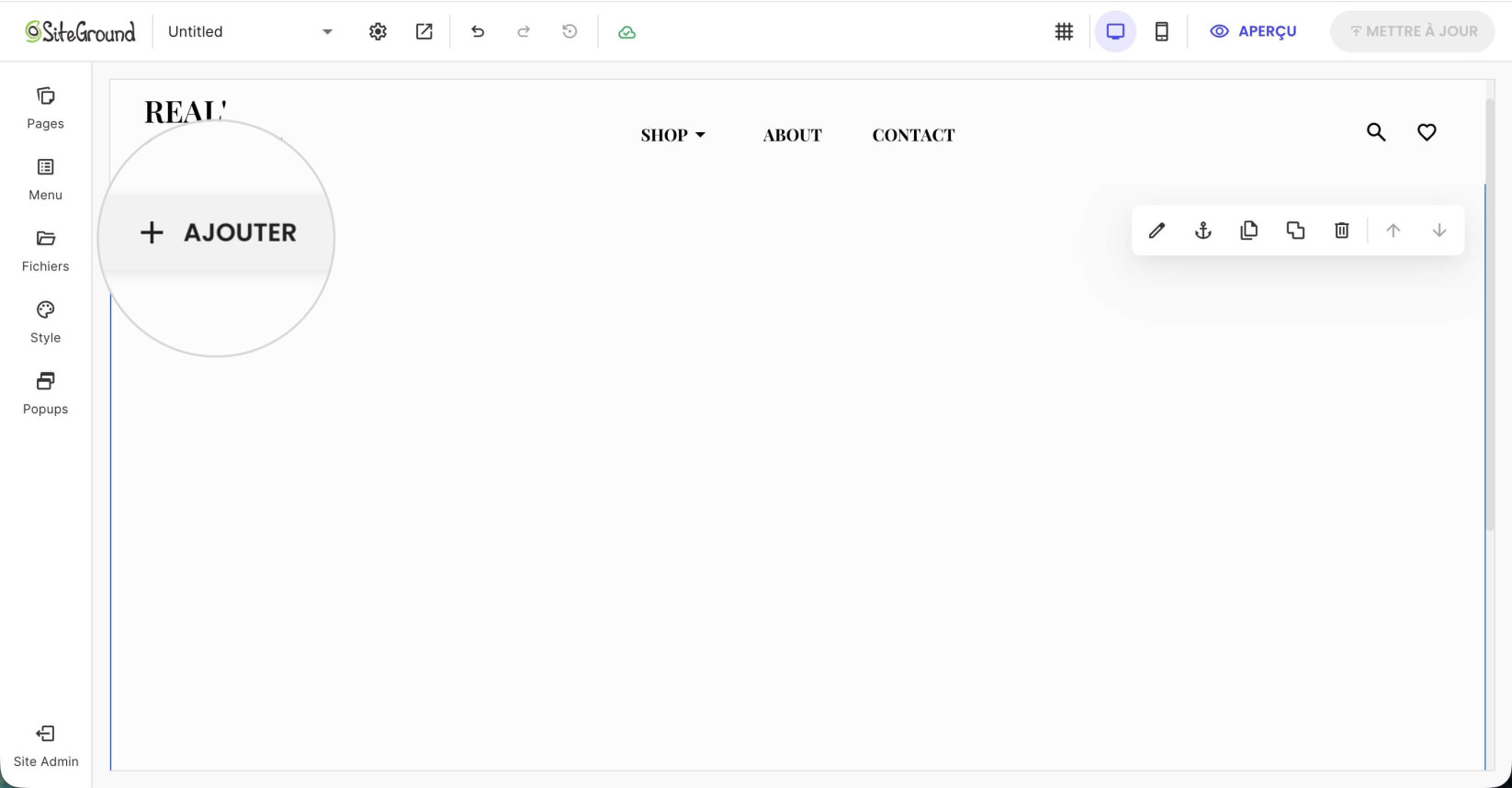Image resolution: width=1512 pixels, height=788 pixels.
Task: Move section down arrow
Action: coord(1439,231)
